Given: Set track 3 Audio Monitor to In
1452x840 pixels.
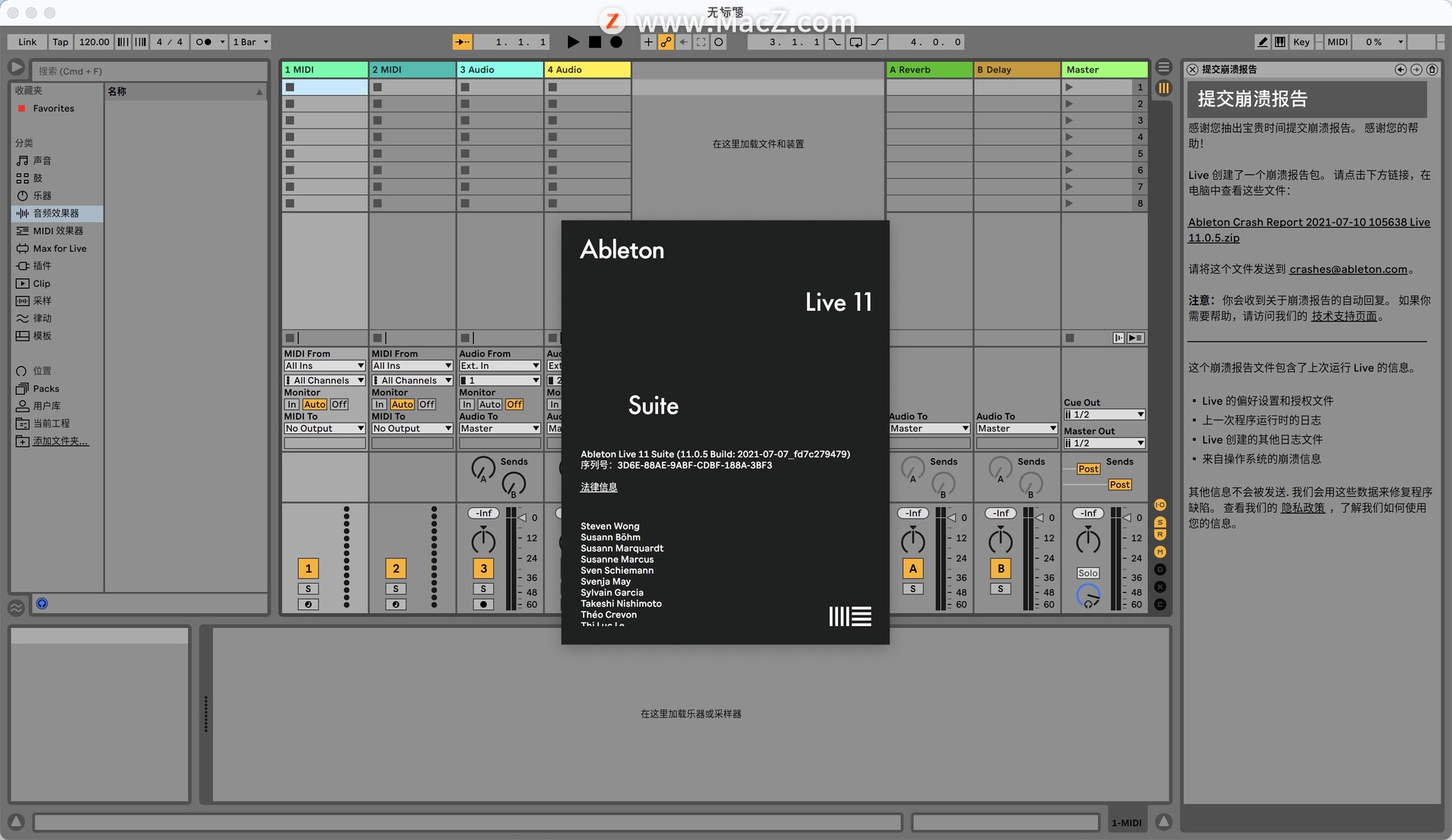Looking at the screenshot, I should click(x=467, y=405).
